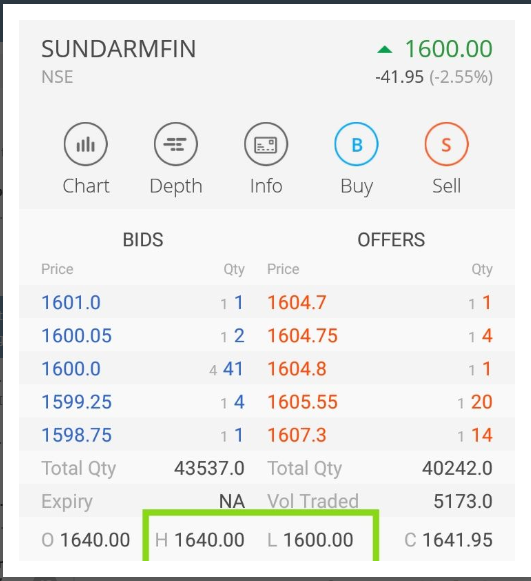This screenshot has width=531, height=581.
Task: Tap the orange S Sell icon
Action: [x=447, y=144]
